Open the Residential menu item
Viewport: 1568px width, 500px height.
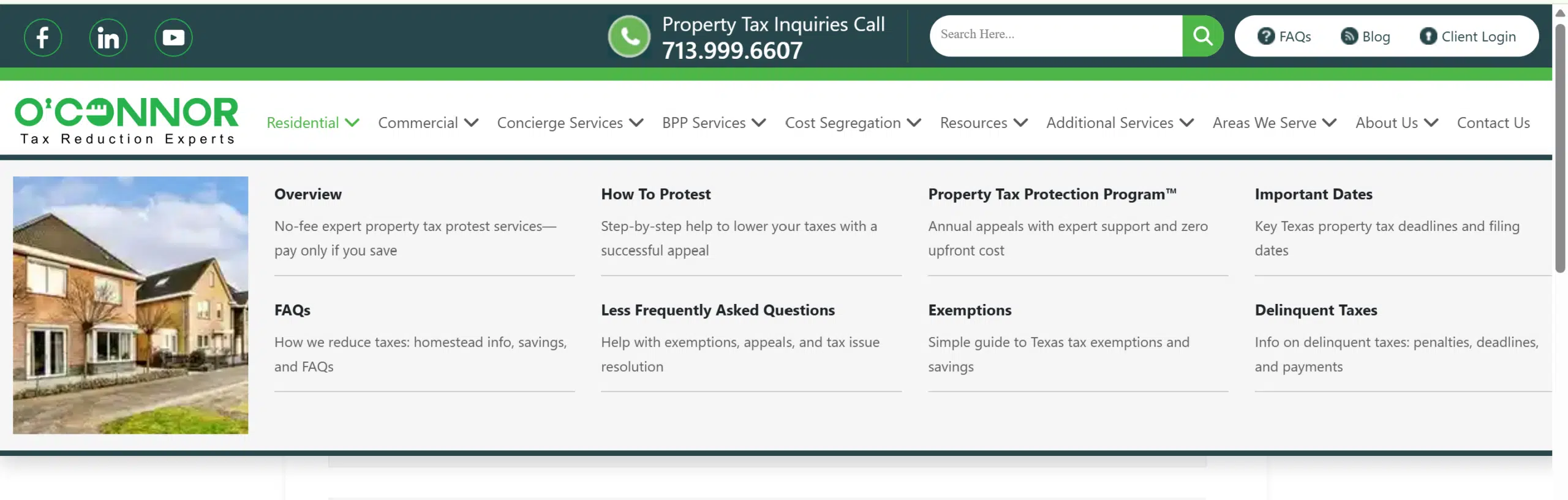(313, 123)
